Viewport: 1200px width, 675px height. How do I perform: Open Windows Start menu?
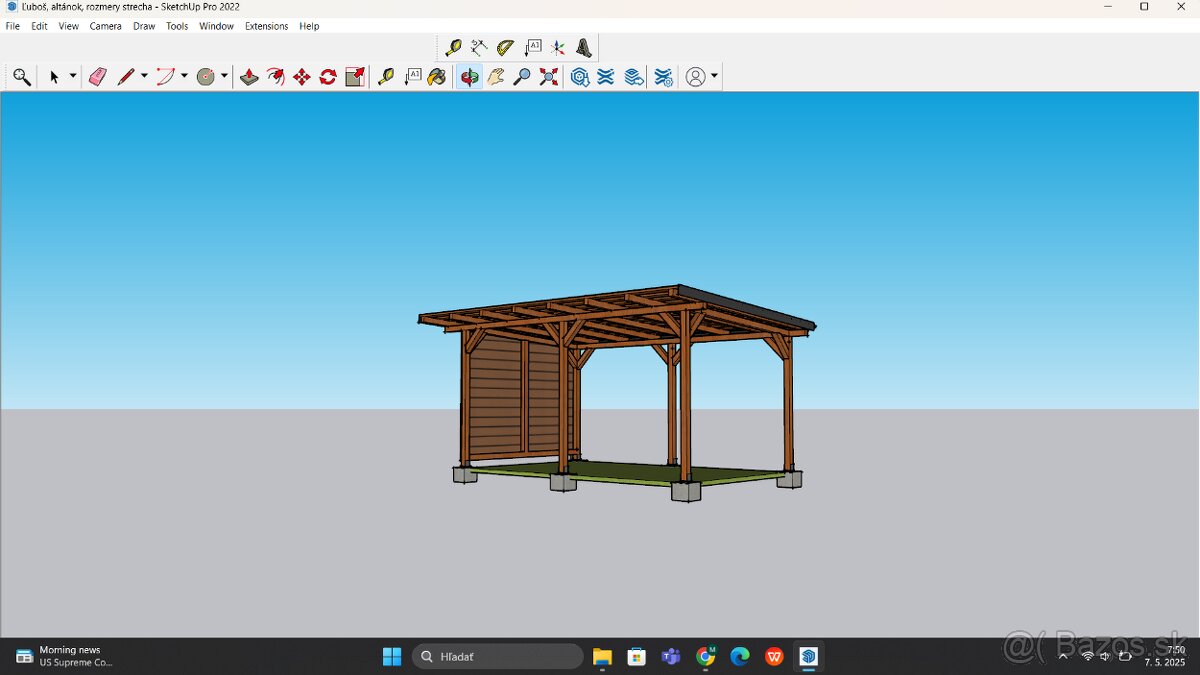[x=392, y=656]
